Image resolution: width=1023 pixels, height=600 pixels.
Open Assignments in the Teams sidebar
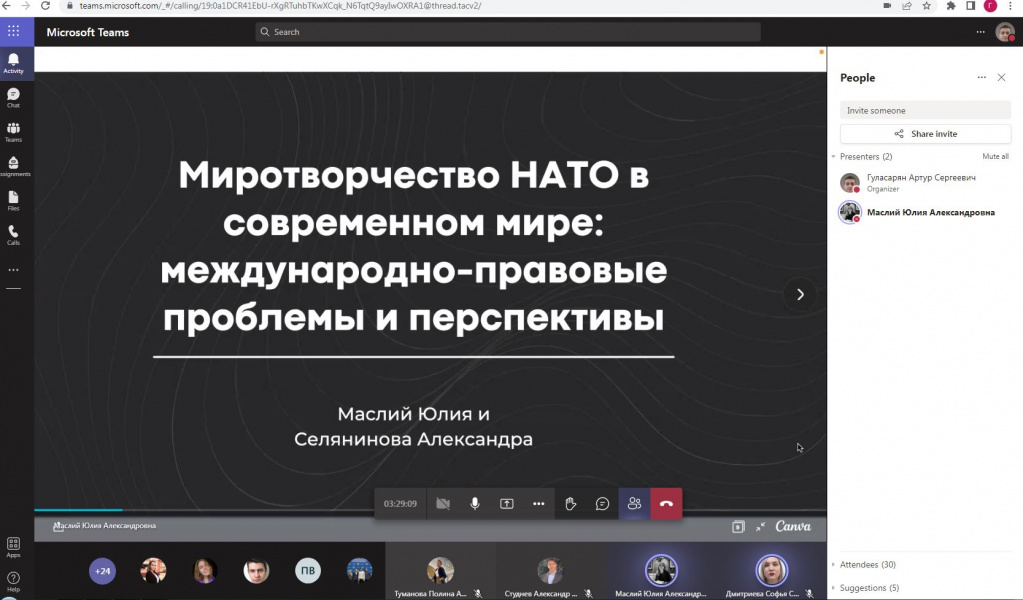tap(13, 166)
